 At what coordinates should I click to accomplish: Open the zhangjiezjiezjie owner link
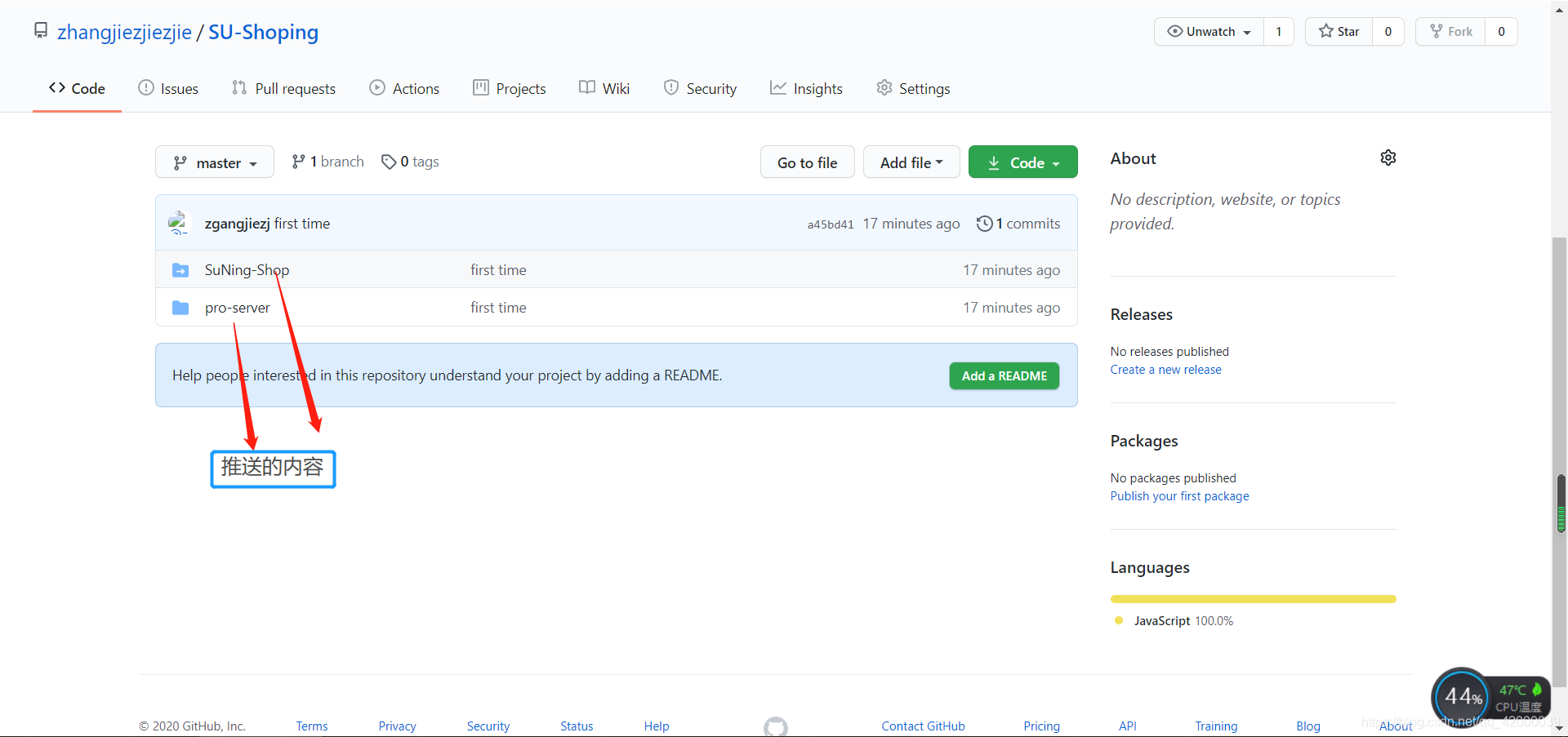point(124,32)
